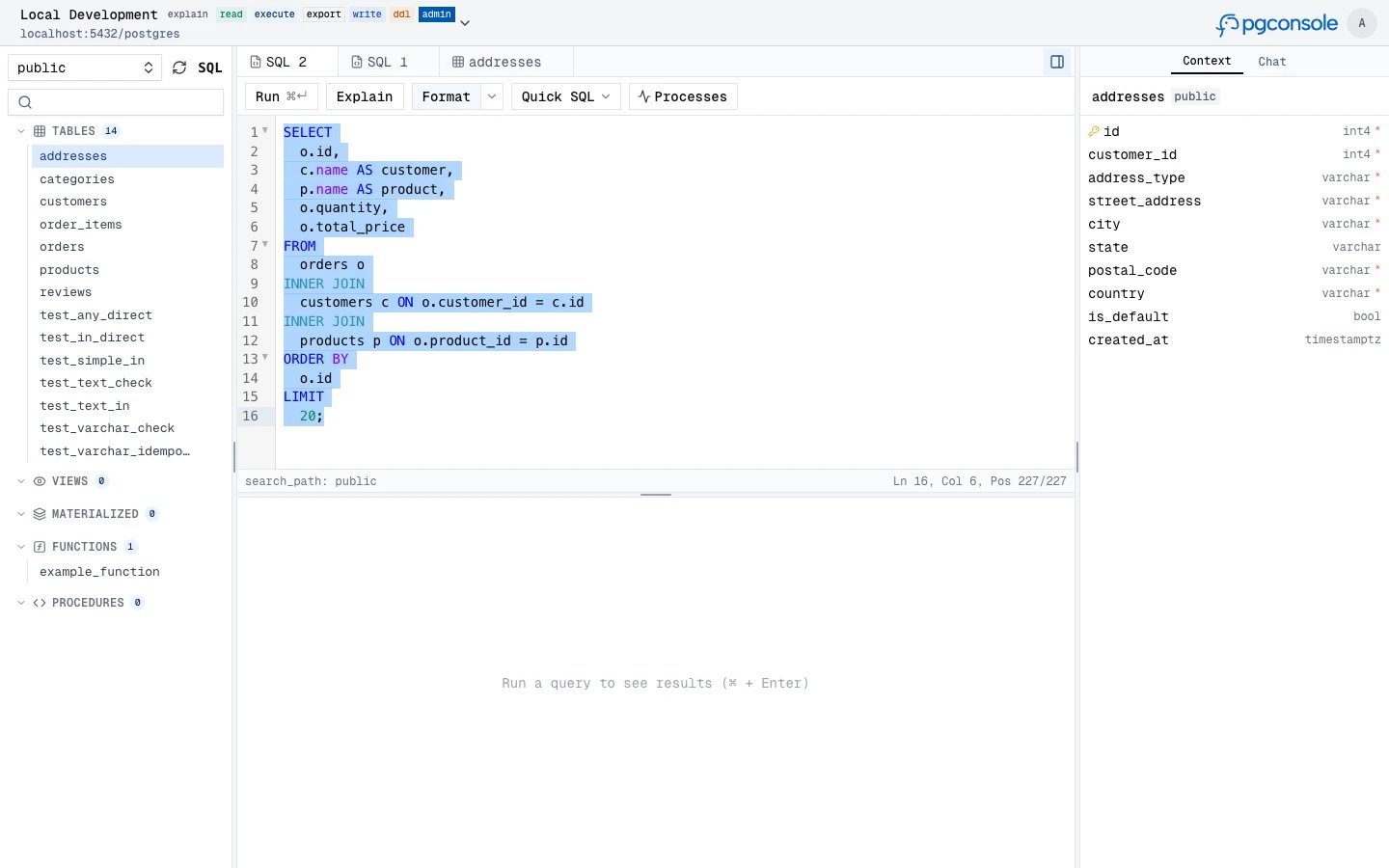Open the Quick SQL dropdown
Viewport: 1389px width, 868px height.
tap(566, 96)
